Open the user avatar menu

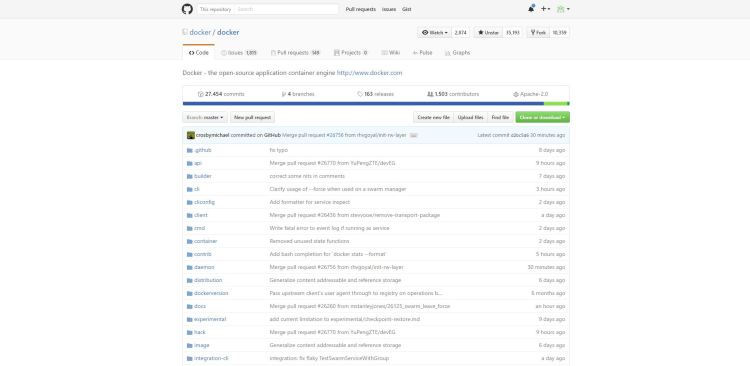563,9
